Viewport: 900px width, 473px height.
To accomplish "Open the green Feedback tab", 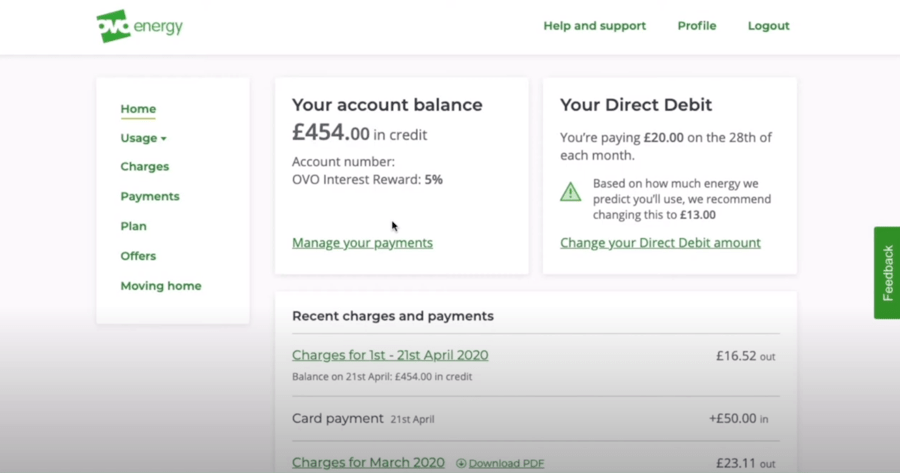I will pyautogui.click(x=887, y=273).
